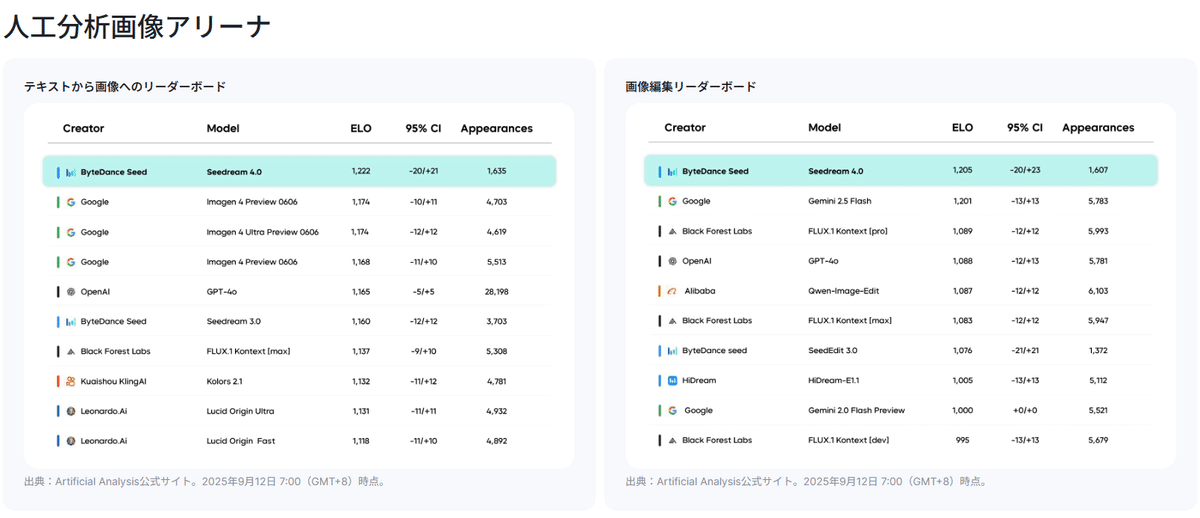Click the Black Forest Labs icon beside FLUX.1 Kontext [pro]

tap(672, 231)
